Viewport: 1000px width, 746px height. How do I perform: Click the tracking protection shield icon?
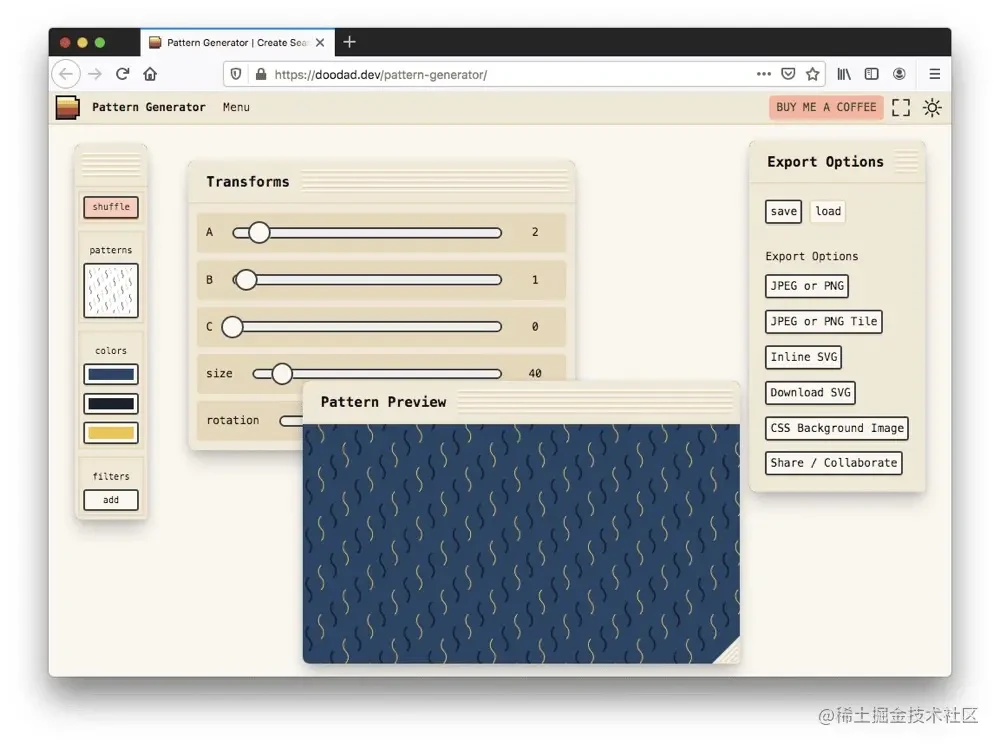236,74
